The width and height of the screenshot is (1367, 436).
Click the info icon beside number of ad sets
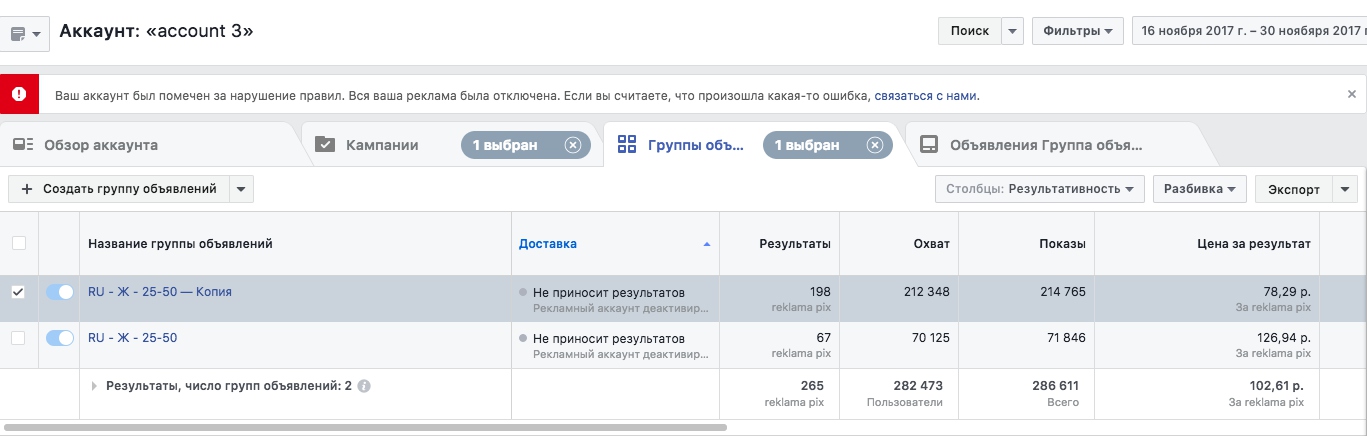pyautogui.click(x=364, y=386)
